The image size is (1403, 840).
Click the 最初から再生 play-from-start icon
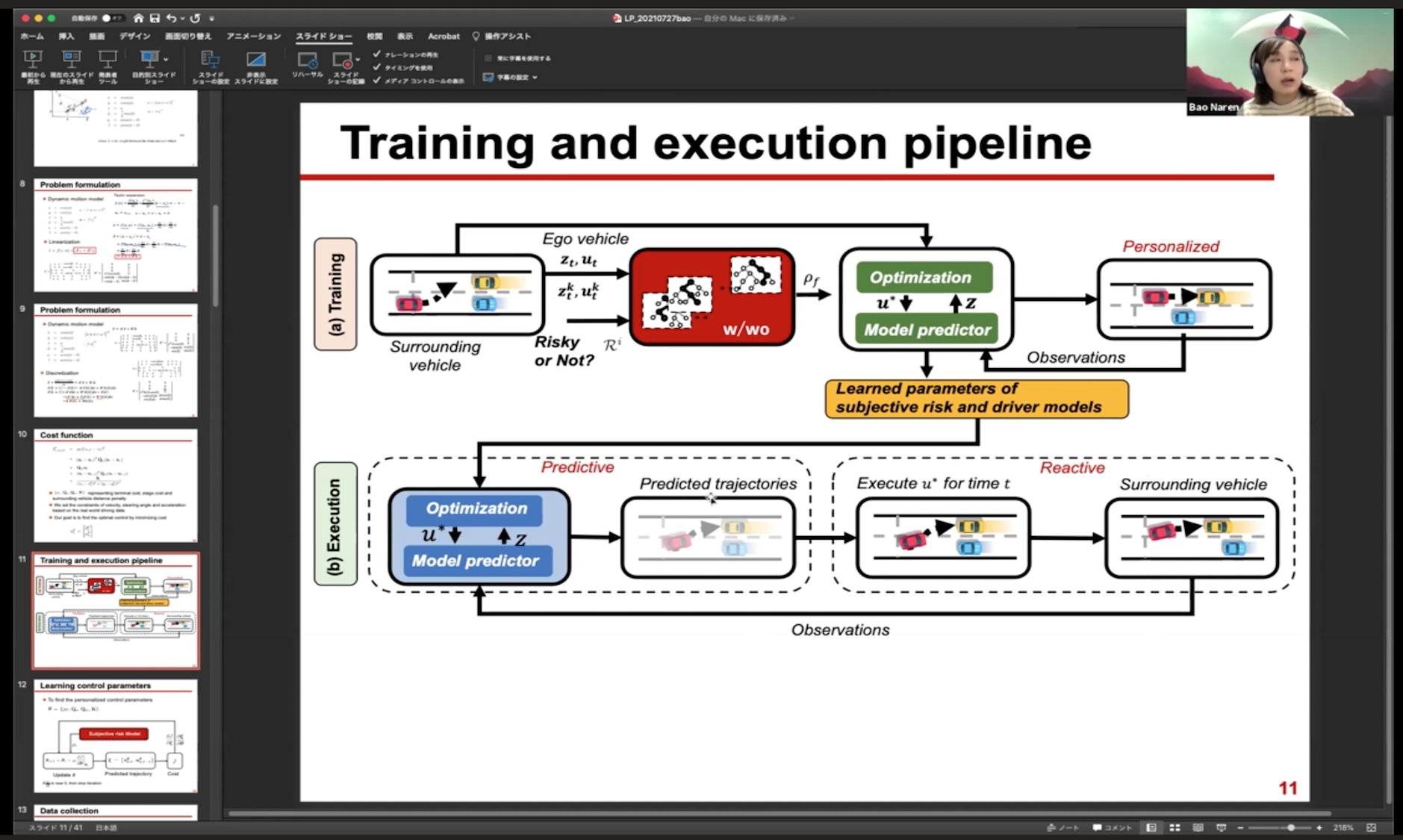(33, 60)
